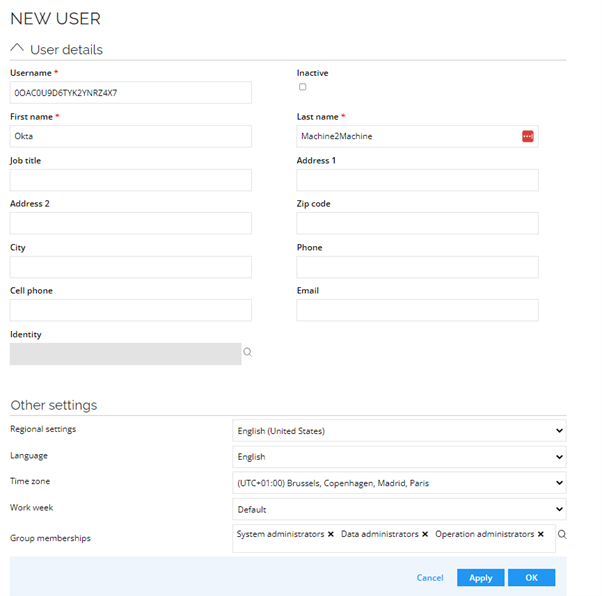The width and height of the screenshot is (602, 596).
Task: Click the Identity search magnifier icon
Action: pos(248,352)
